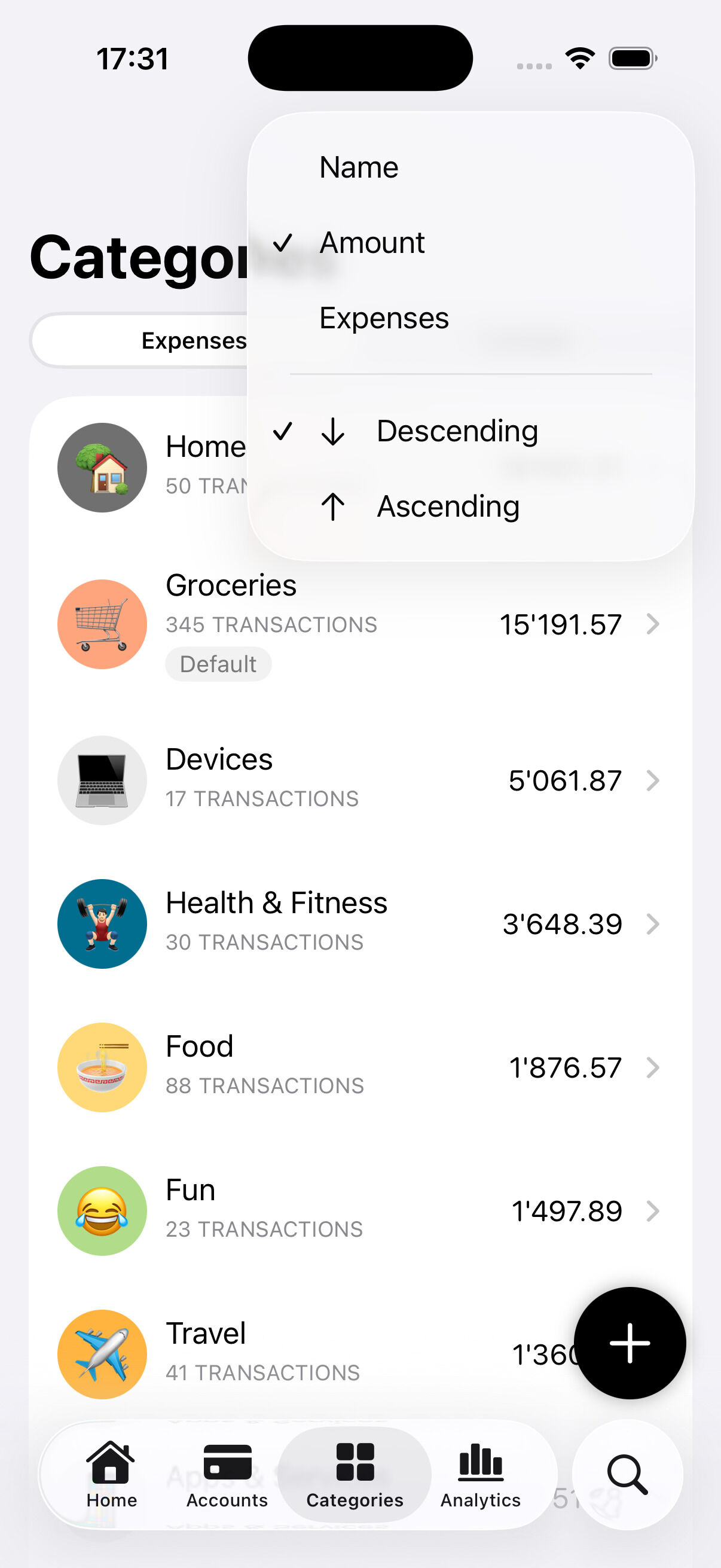
Task: Sort categories by Name
Action: (359, 167)
